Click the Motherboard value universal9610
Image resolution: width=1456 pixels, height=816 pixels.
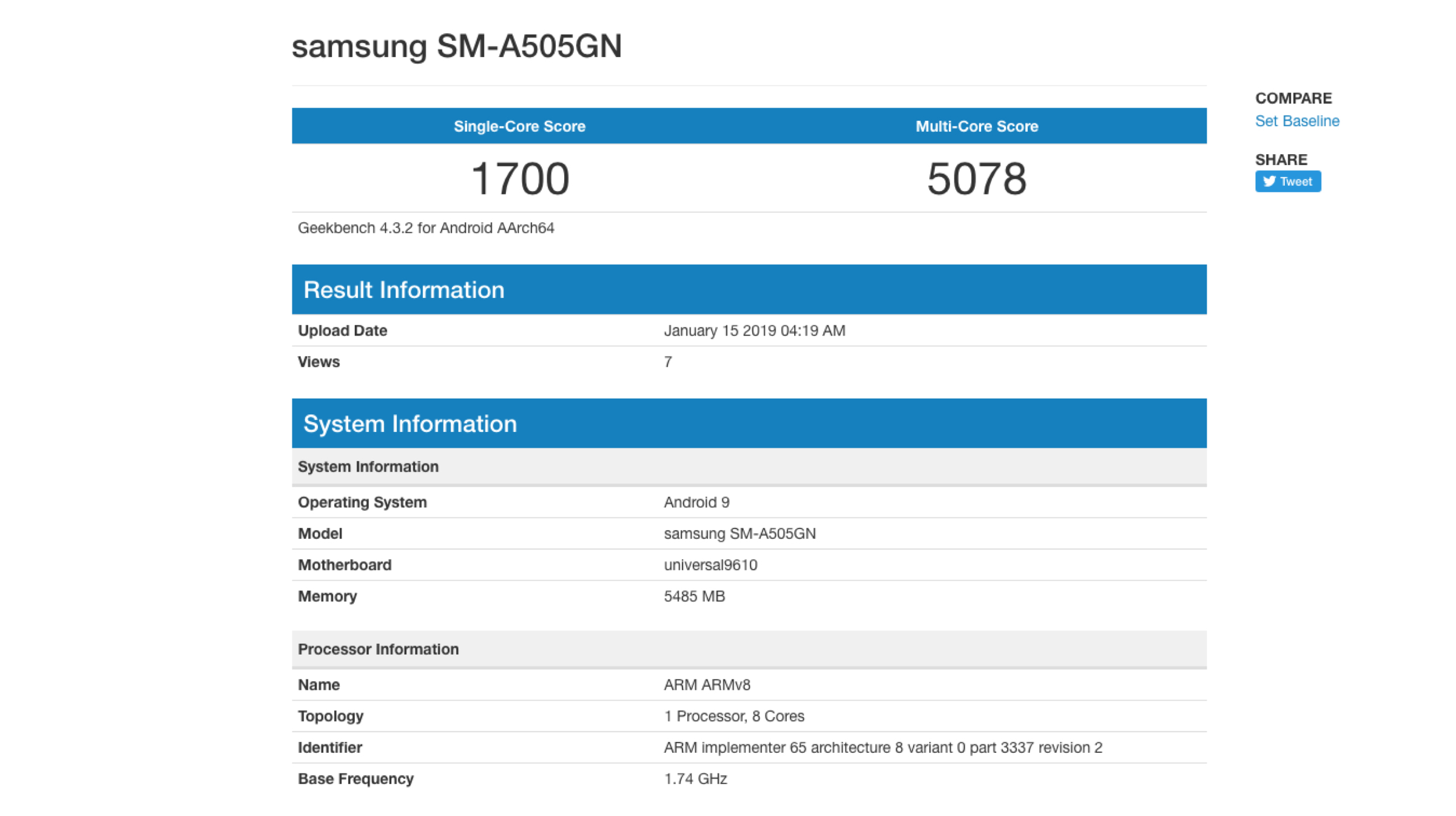tap(710, 565)
